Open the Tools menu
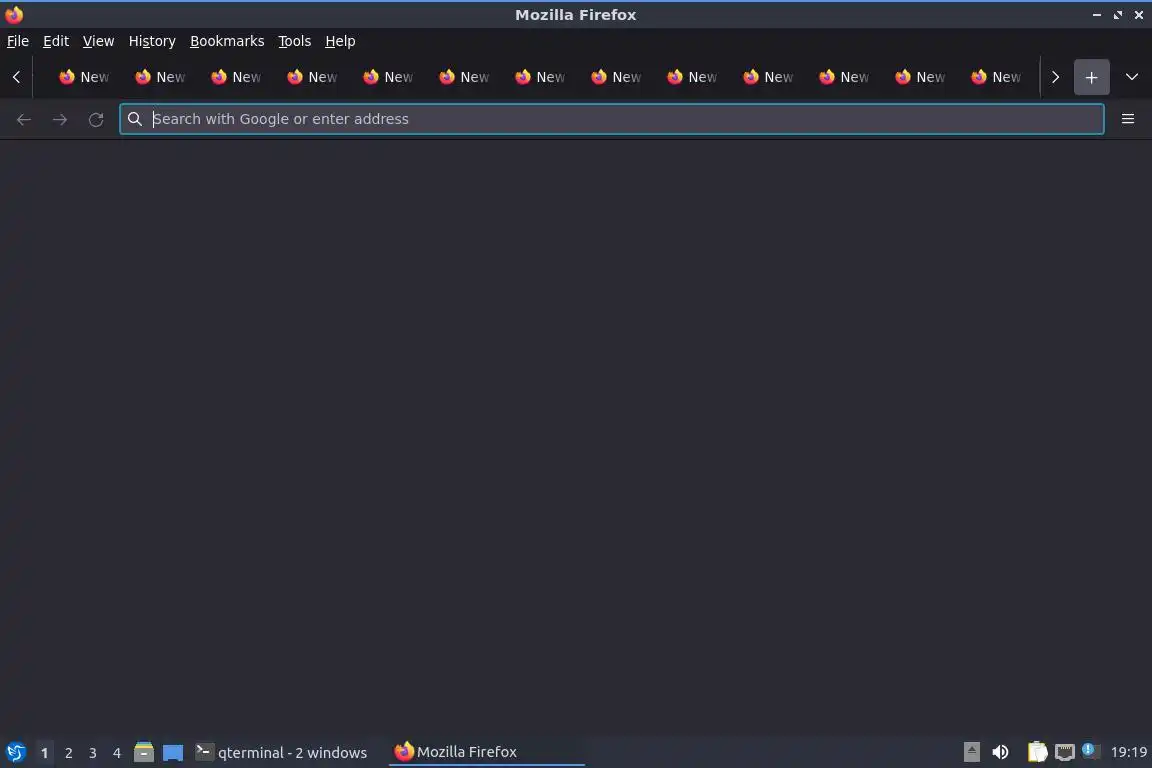 pos(295,41)
